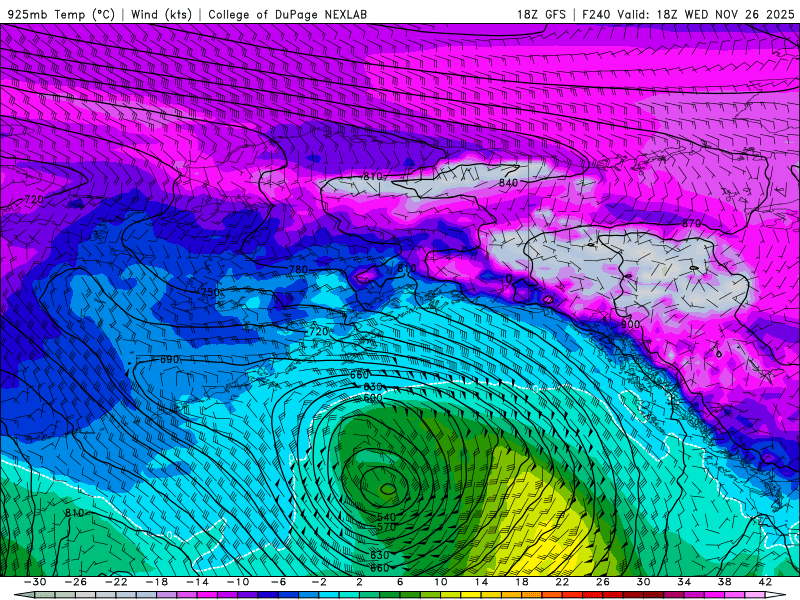Click the 840 contour line's label over gray area

point(508,182)
